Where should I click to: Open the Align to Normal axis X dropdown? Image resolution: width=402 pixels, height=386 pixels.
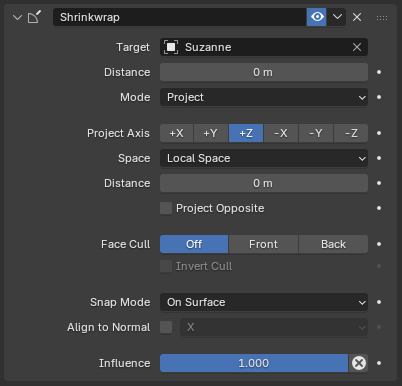(274, 327)
